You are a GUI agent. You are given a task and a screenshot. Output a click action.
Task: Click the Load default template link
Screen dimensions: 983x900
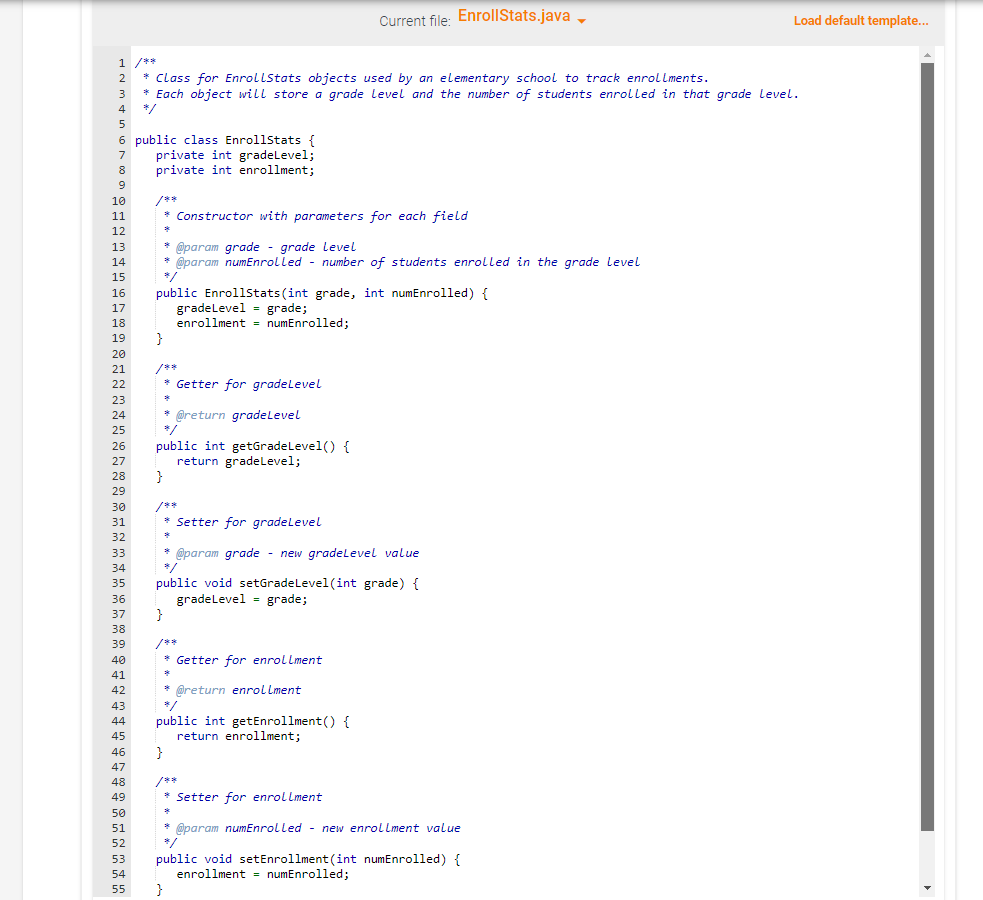pos(860,20)
